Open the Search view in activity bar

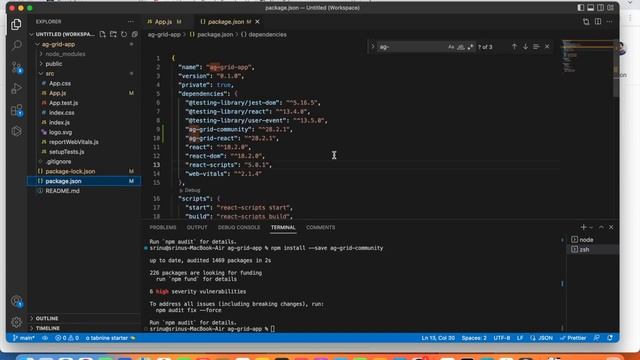16,45
